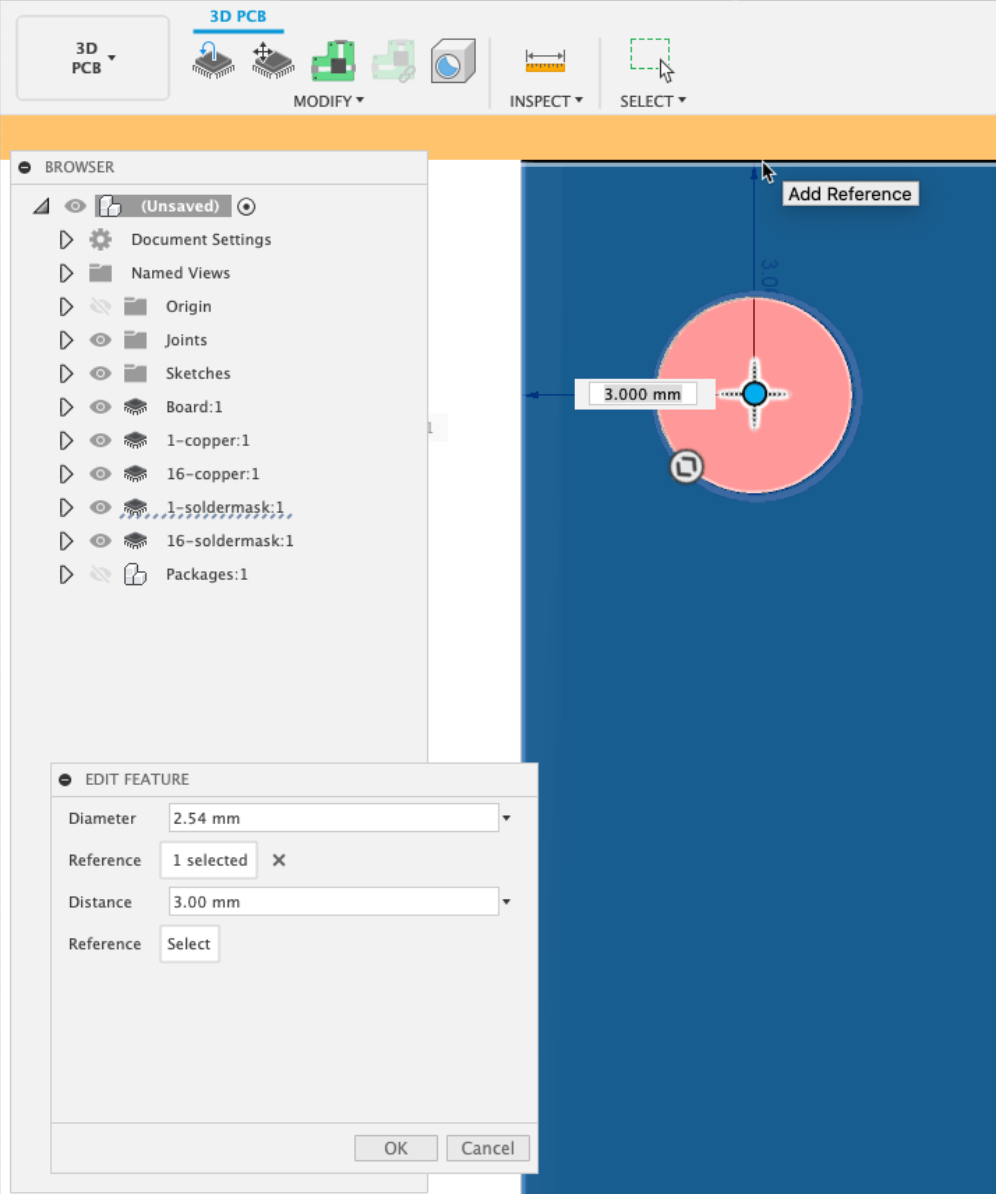
Task: Expand the 16-copper:1 node
Action: pos(66,474)
